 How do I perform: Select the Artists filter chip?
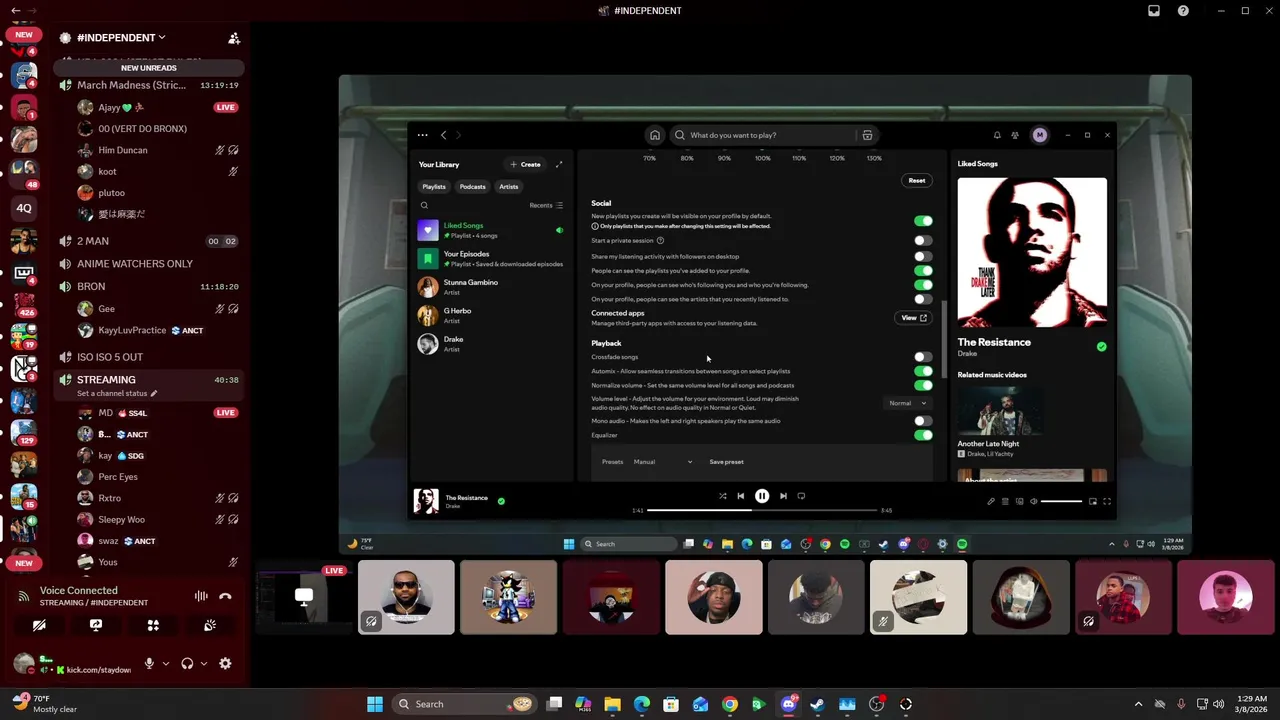(x=509, y=187)
